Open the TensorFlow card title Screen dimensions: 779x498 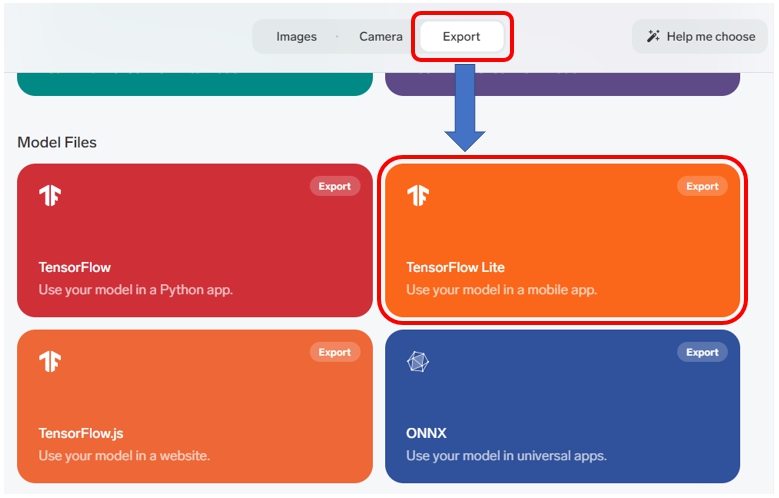(75, 267)
